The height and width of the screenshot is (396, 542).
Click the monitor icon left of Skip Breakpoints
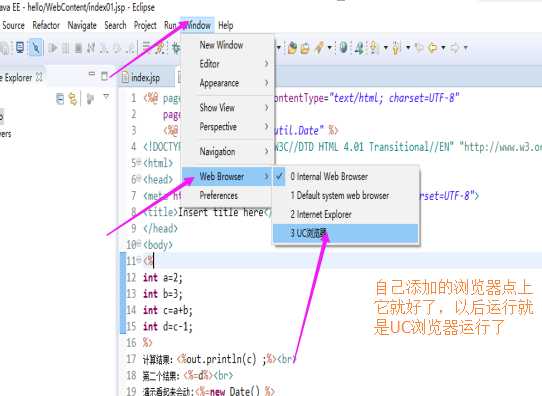[20, 48]
